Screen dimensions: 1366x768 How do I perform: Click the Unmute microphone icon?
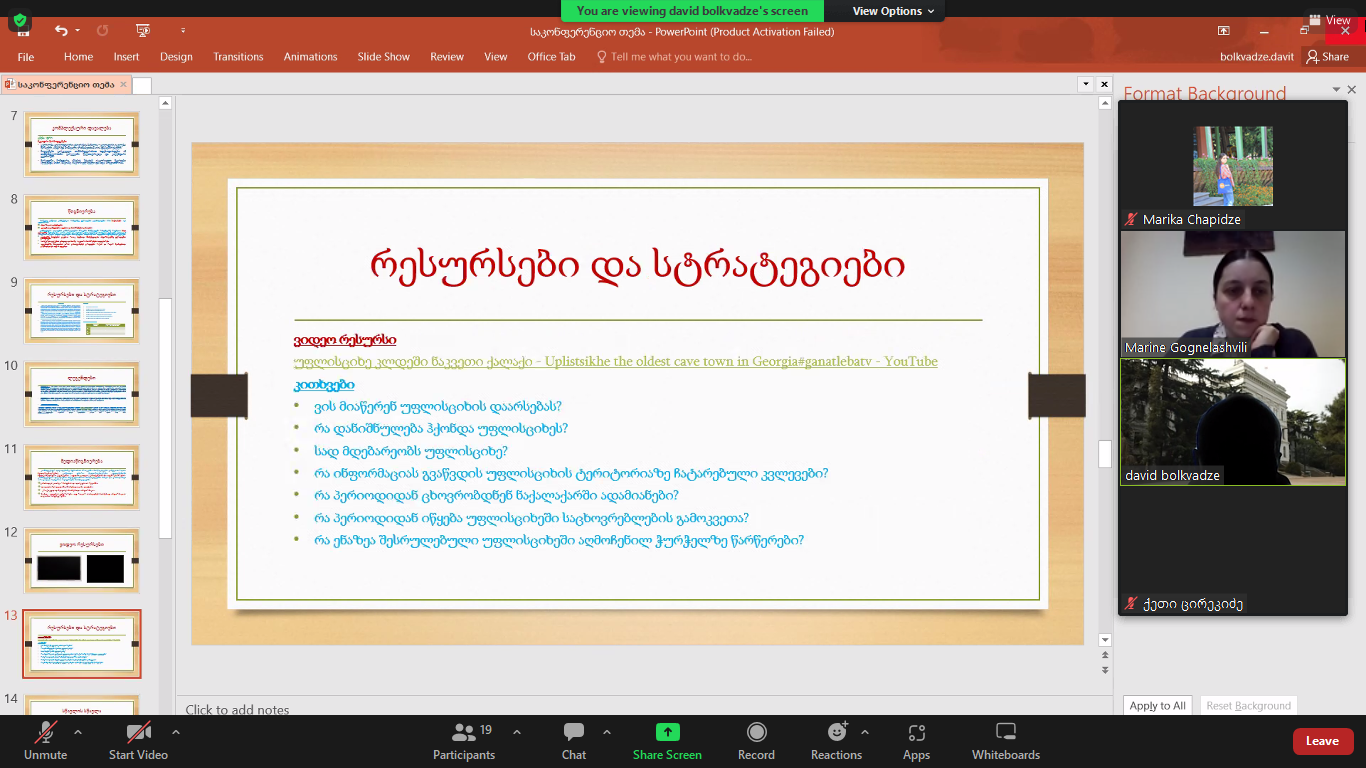pos(45,733)
